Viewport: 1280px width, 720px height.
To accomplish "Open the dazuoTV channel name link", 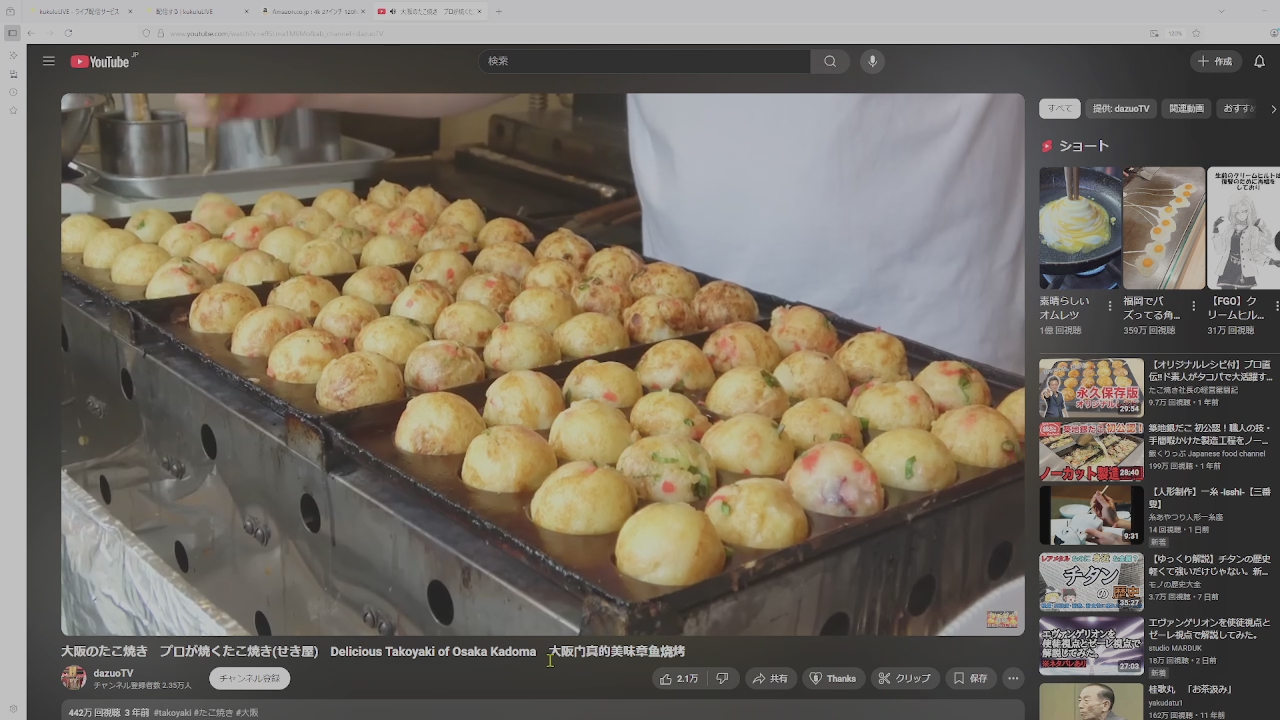I will [113, 673].
